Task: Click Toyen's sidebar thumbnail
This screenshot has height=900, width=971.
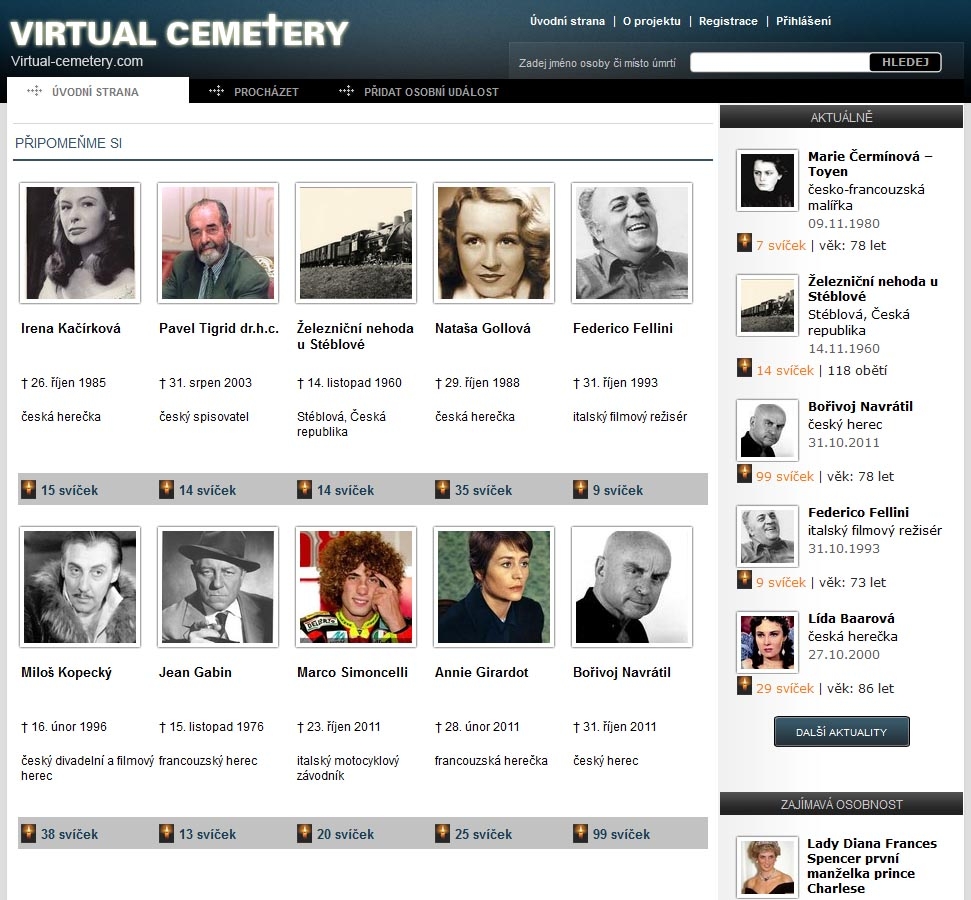Action: 767,180
